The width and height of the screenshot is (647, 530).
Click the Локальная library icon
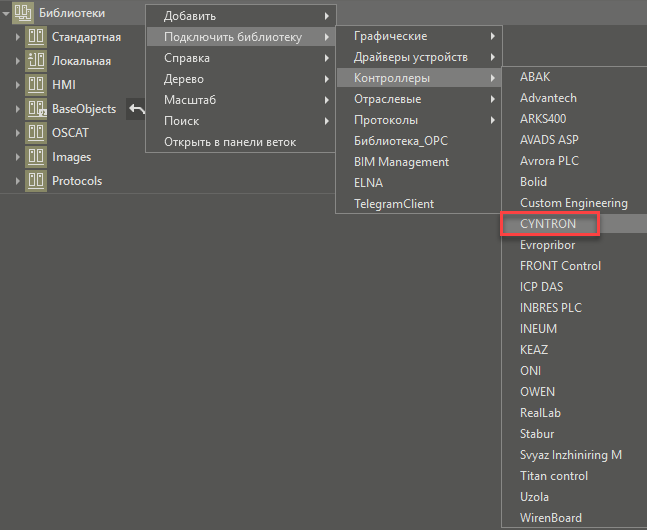coord(36,61)
